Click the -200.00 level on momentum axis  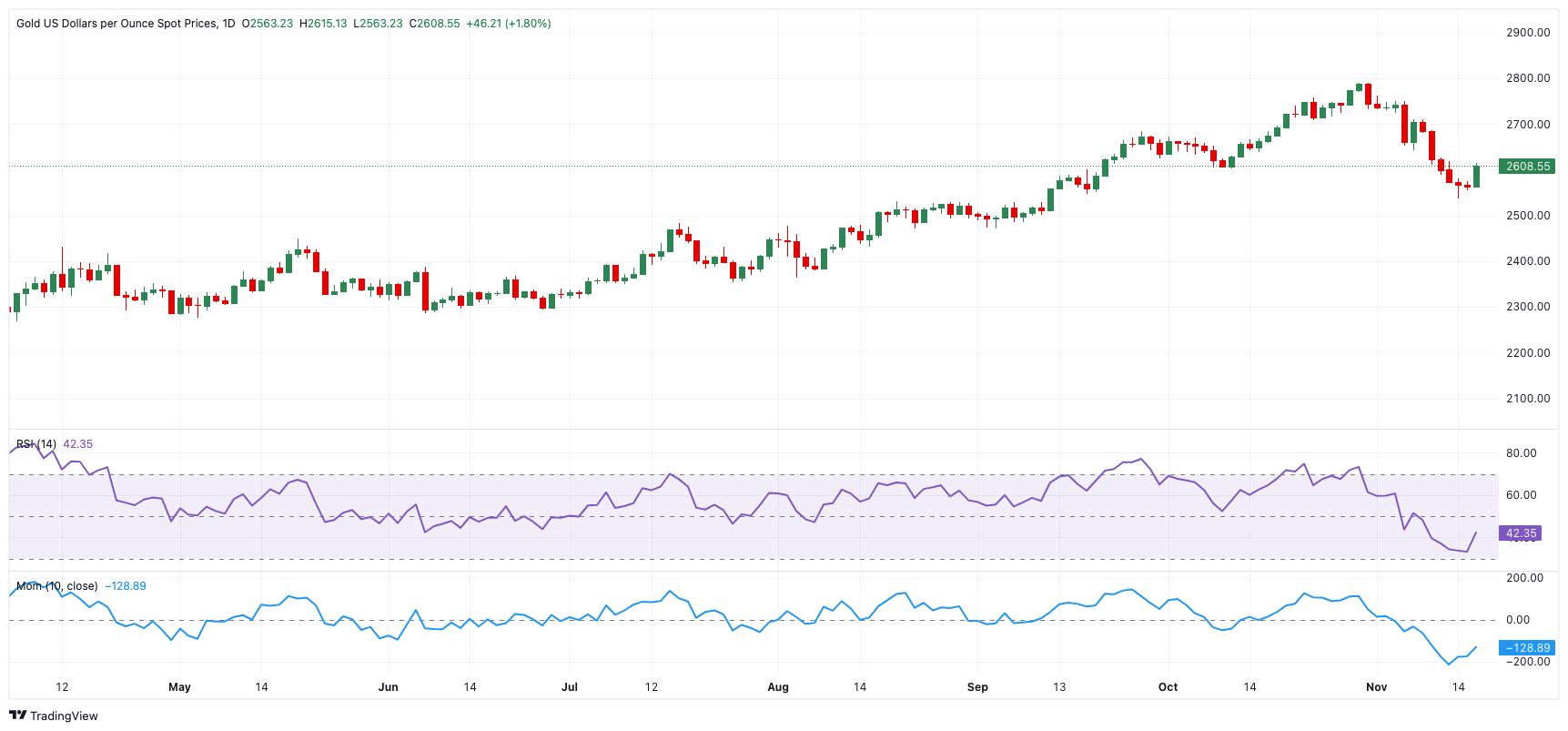pos(1527,662)
